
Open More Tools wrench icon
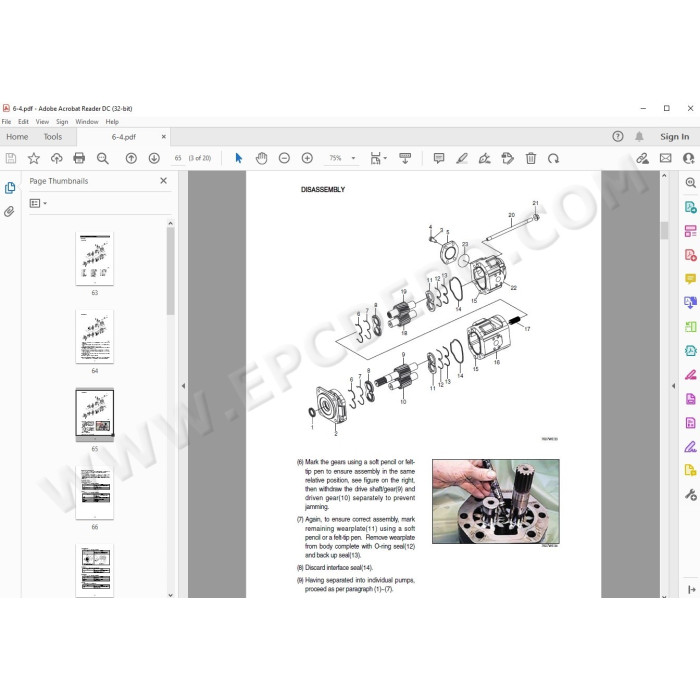coord(691,494)
